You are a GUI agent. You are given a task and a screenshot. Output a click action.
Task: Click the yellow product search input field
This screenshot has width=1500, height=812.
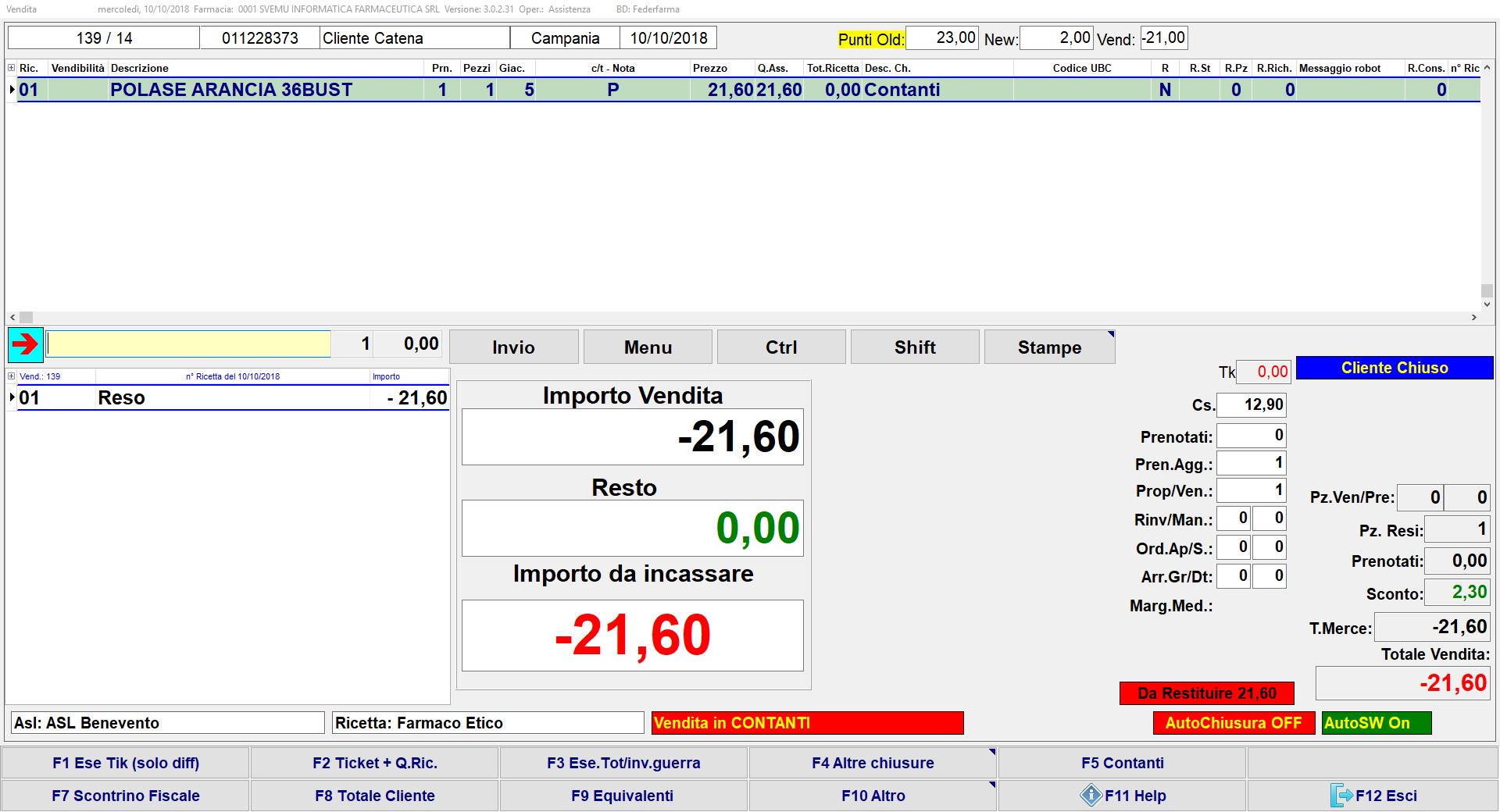point(188,344)
